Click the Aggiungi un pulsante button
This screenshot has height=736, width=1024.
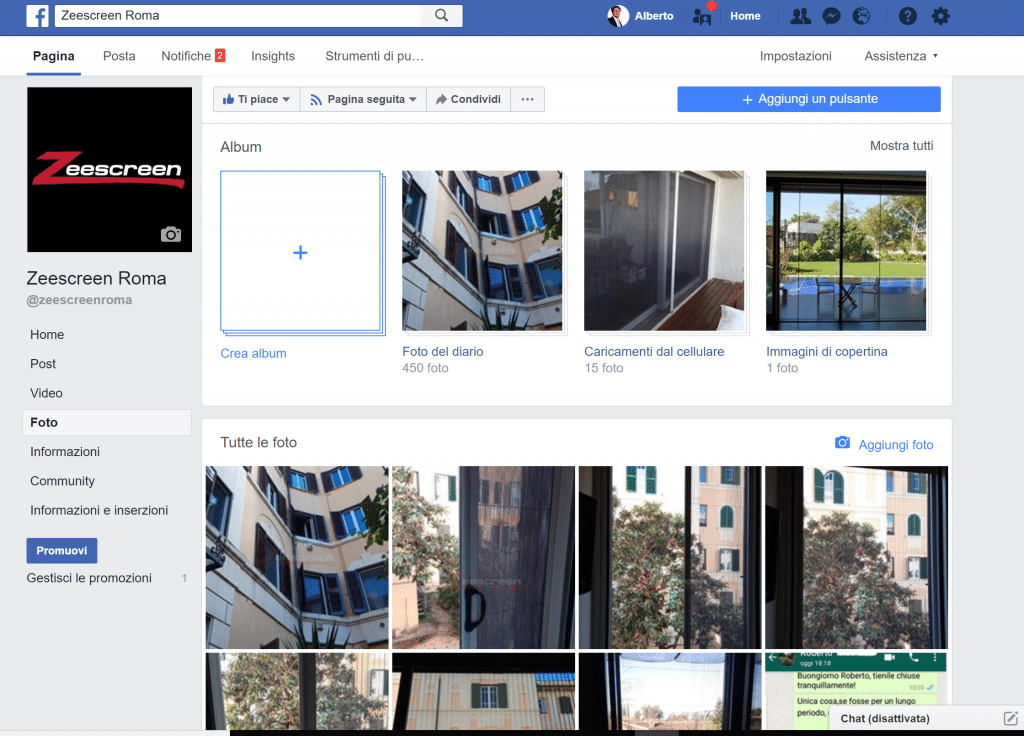[808, 99]
